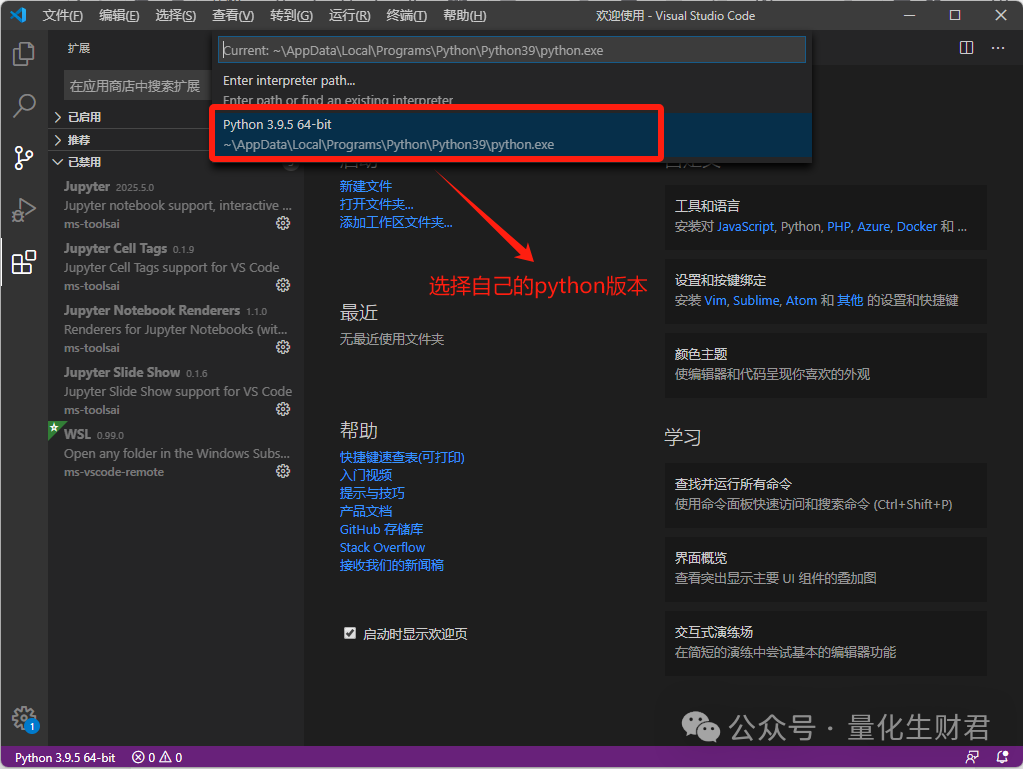Click the Split Editor icon top right

tap(965, 46)
